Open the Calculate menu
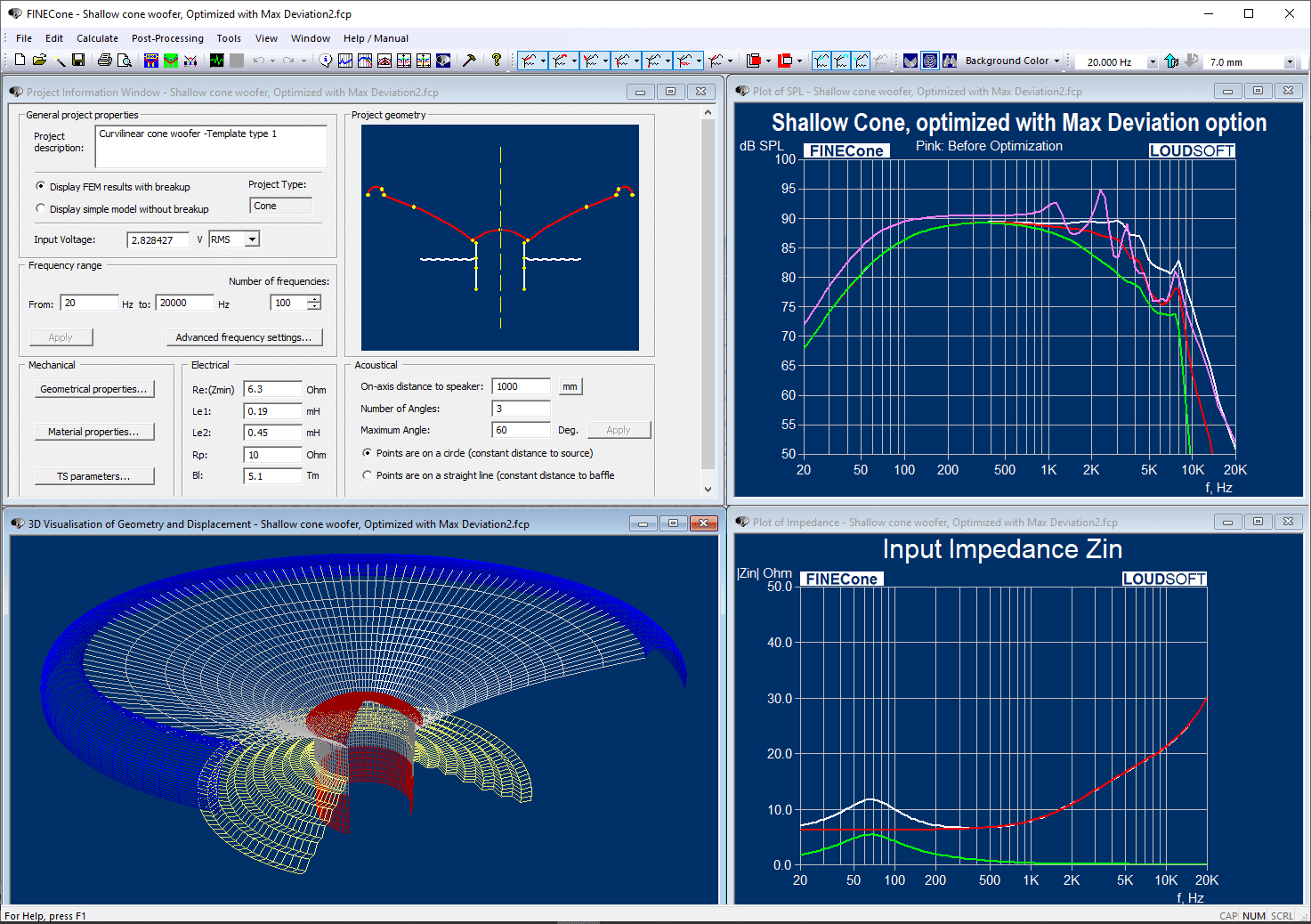This screenshot has width=1311, height=924. 97,37
